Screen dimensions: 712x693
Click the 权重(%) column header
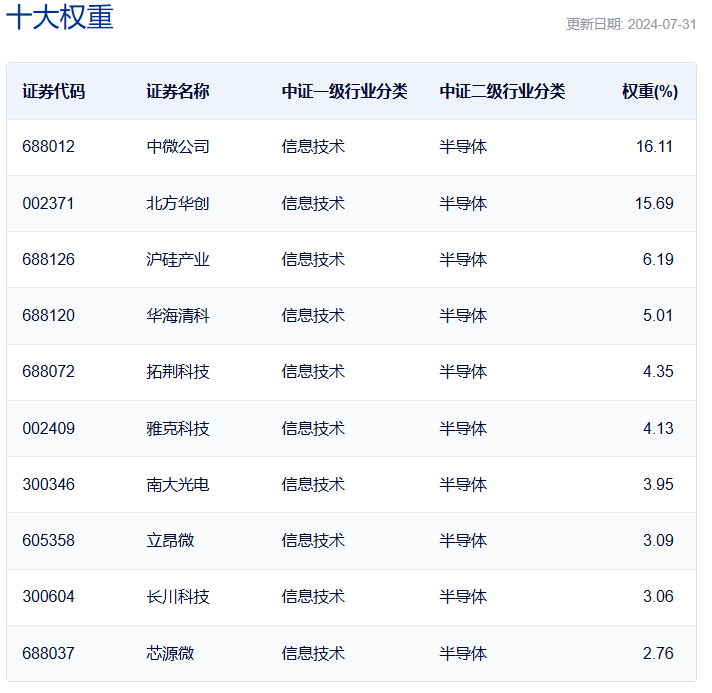pyautogui.click(x=650, y=91)
